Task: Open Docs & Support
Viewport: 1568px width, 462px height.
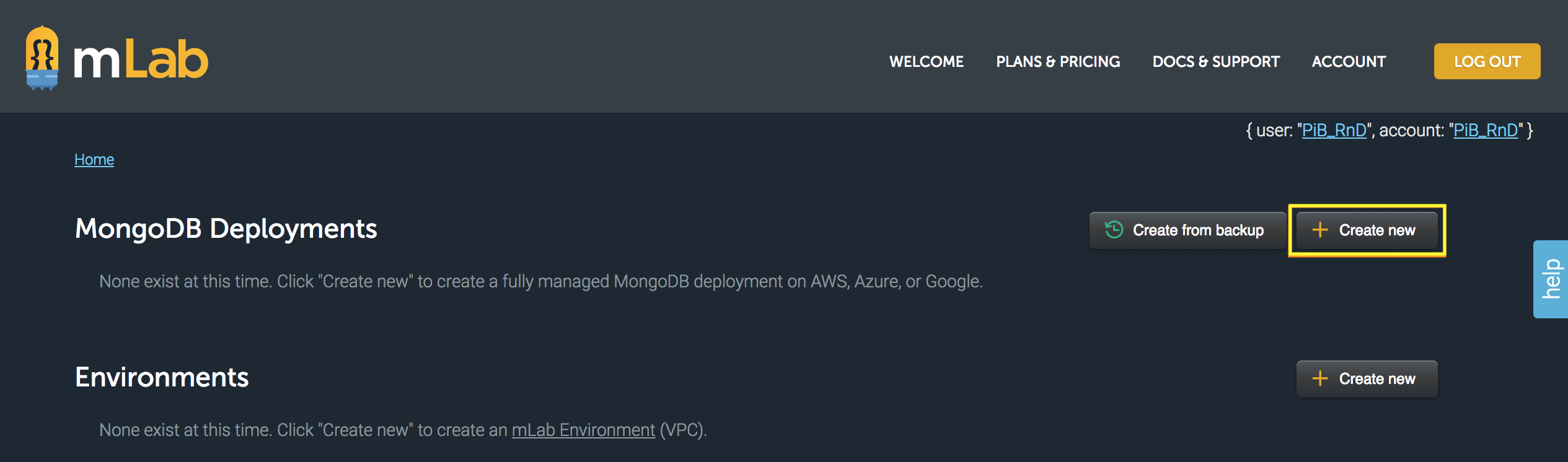Action: pyautogui.click(x=1216, y=62)
